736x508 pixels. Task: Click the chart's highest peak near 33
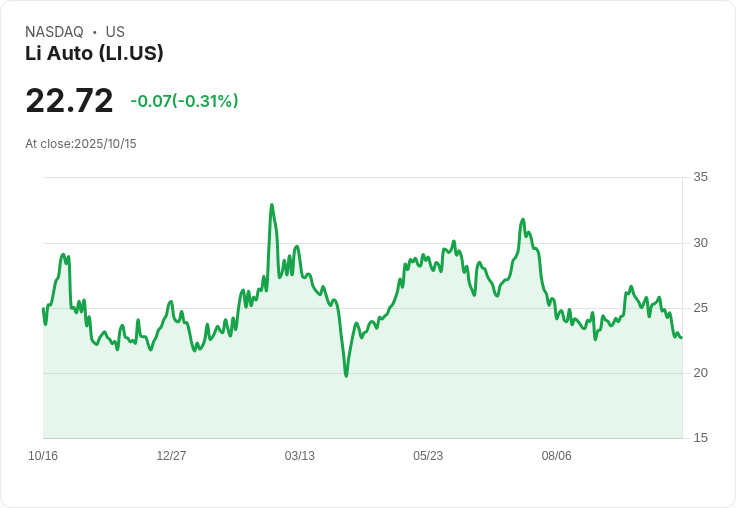(271, 205)
